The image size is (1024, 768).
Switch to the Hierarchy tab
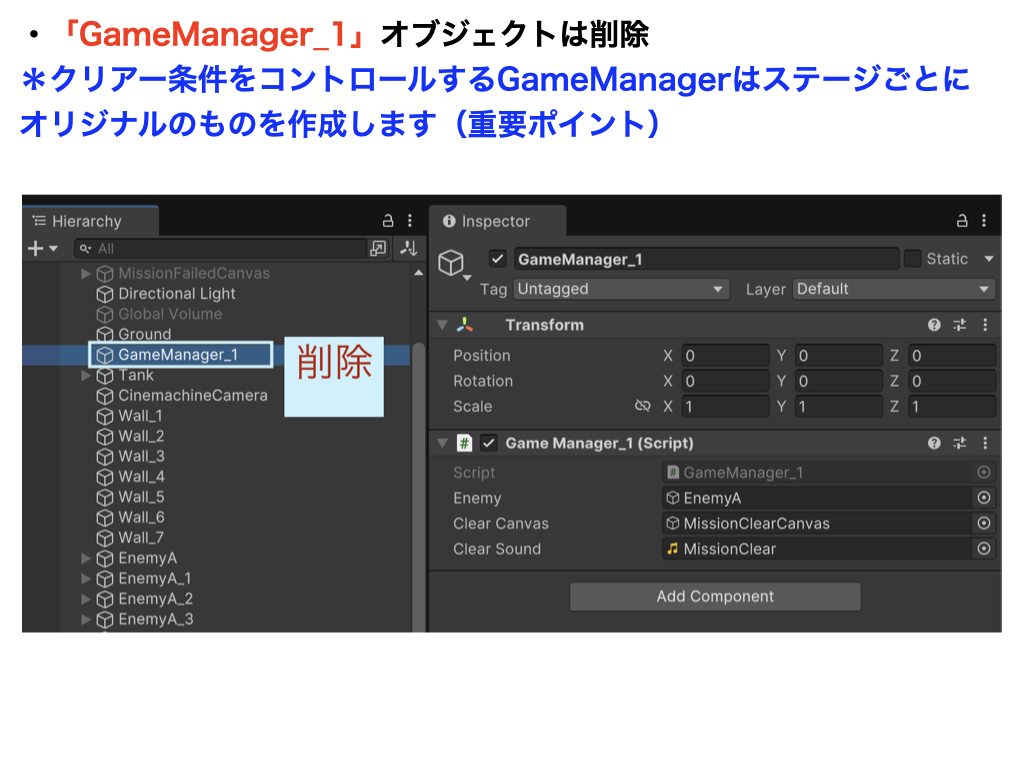[x=86, y=221]
